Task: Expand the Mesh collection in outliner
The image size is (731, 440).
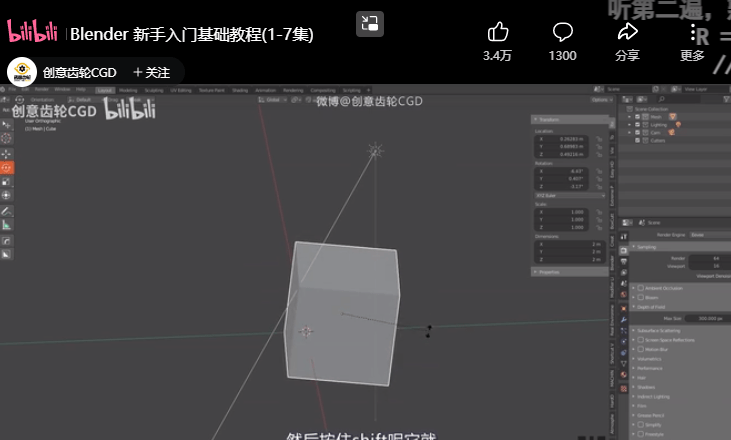Action: (629, 117)
